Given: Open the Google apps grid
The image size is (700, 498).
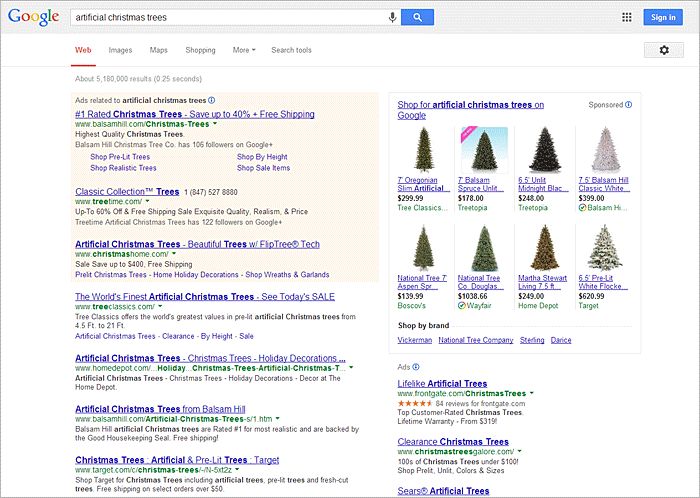Looking at the screenshot, I should [627, 17].
